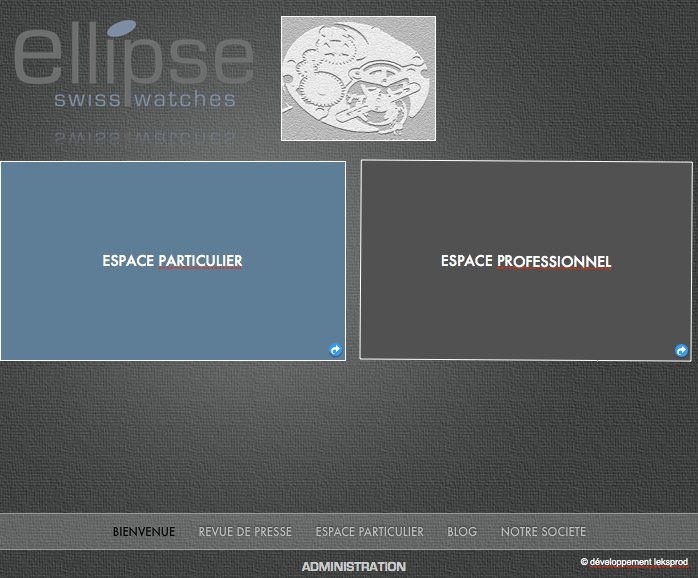This screenshot has width=698, height=578.
Task: Open the watch movement image
Action: pyautogui.click(x=358, y=78)
